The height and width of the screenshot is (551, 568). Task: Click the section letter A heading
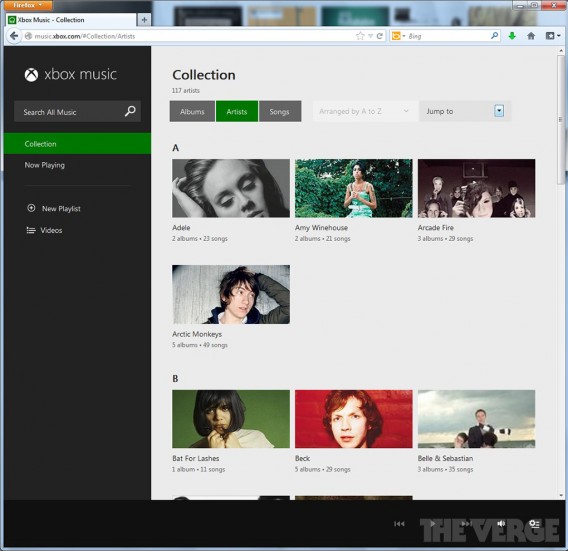(176, 148)
